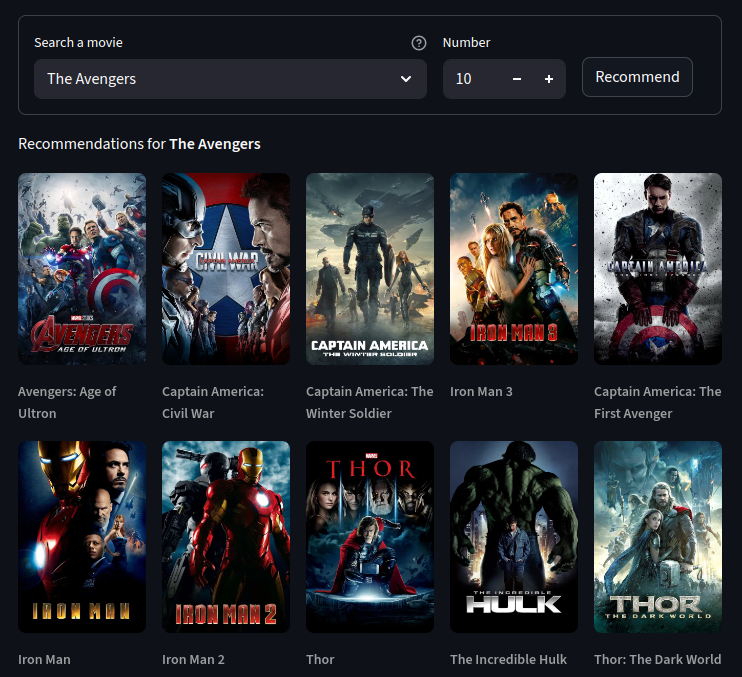Viewport: 742px width, 677px height.
Task: Expand the movie search dropdown chevron
Action: 406,79
